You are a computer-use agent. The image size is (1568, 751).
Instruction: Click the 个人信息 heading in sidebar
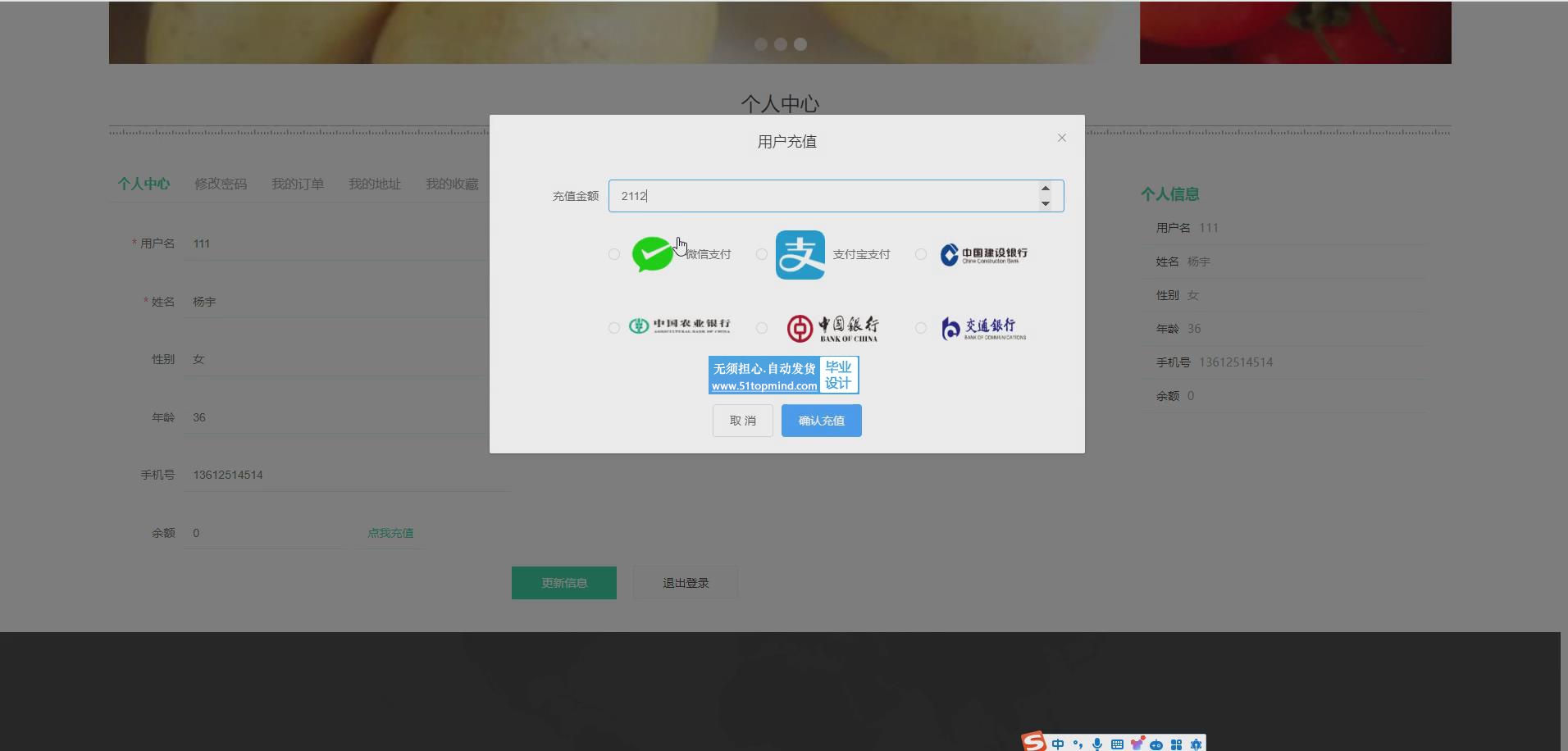1169,194
